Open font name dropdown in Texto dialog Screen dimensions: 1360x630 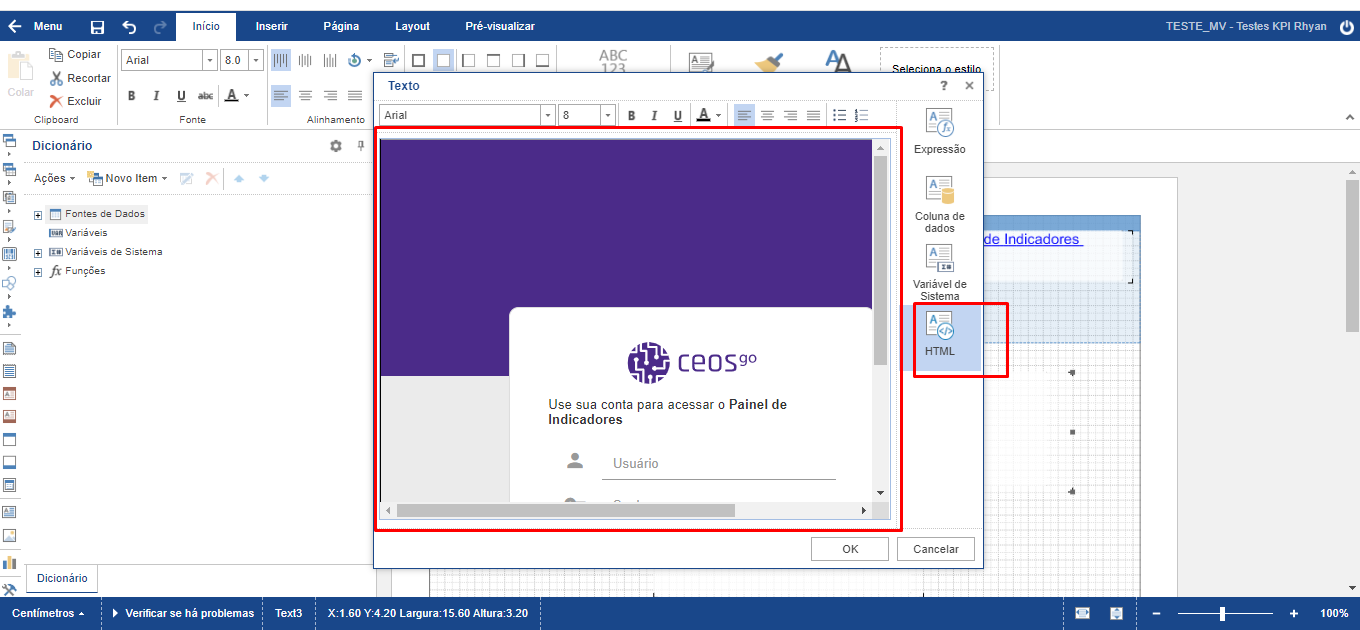click(x=548, y=115)
